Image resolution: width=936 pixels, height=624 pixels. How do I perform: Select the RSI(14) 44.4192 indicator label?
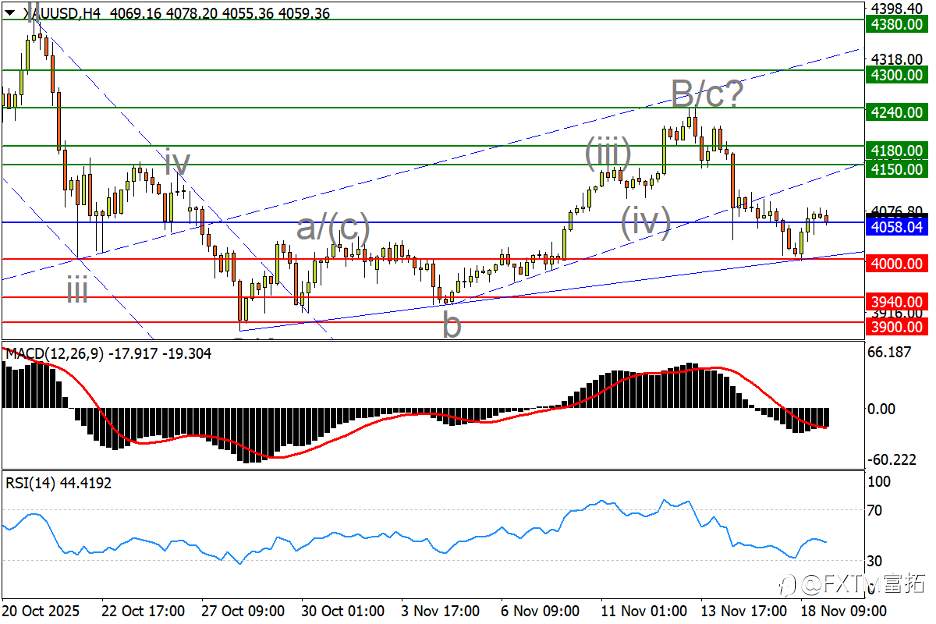(58, 482)
